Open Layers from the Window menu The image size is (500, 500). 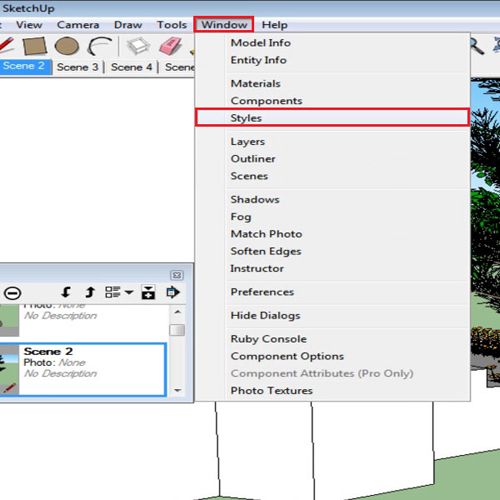(333, 141)
